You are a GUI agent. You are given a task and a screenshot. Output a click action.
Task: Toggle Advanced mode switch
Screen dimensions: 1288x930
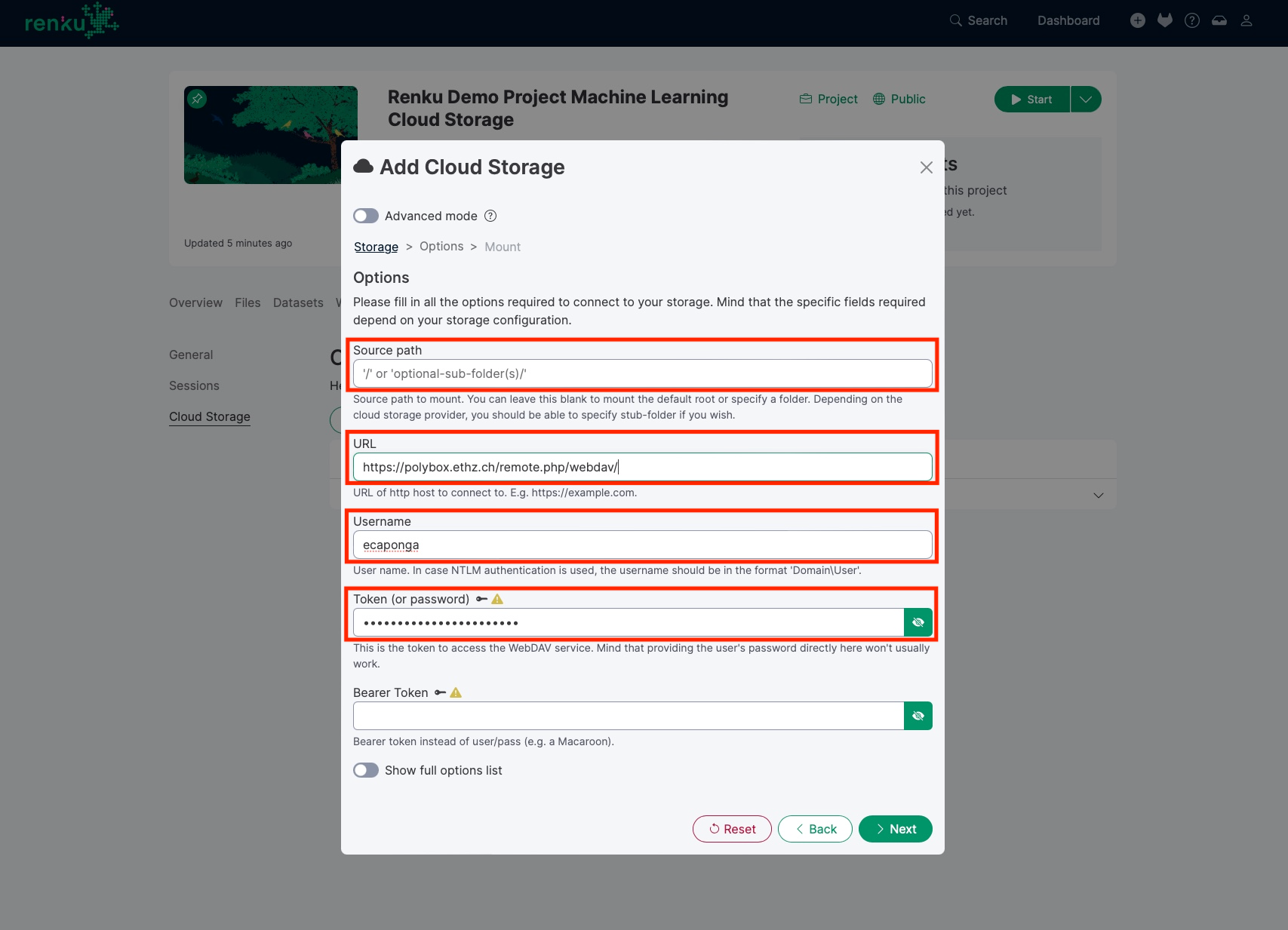[x=366, y=216]
